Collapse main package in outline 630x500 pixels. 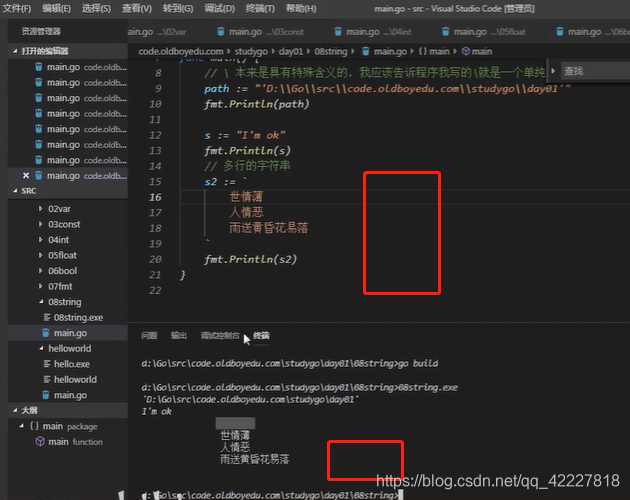[21, 426]
